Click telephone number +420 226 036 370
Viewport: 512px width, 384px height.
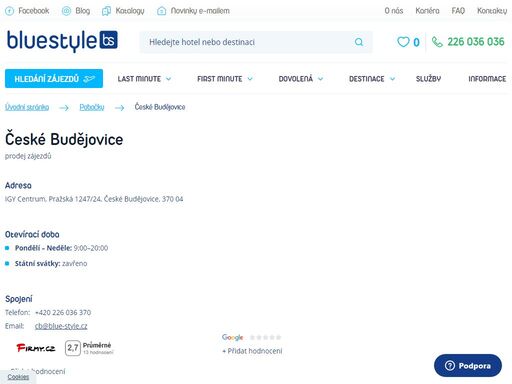point(63,313)
